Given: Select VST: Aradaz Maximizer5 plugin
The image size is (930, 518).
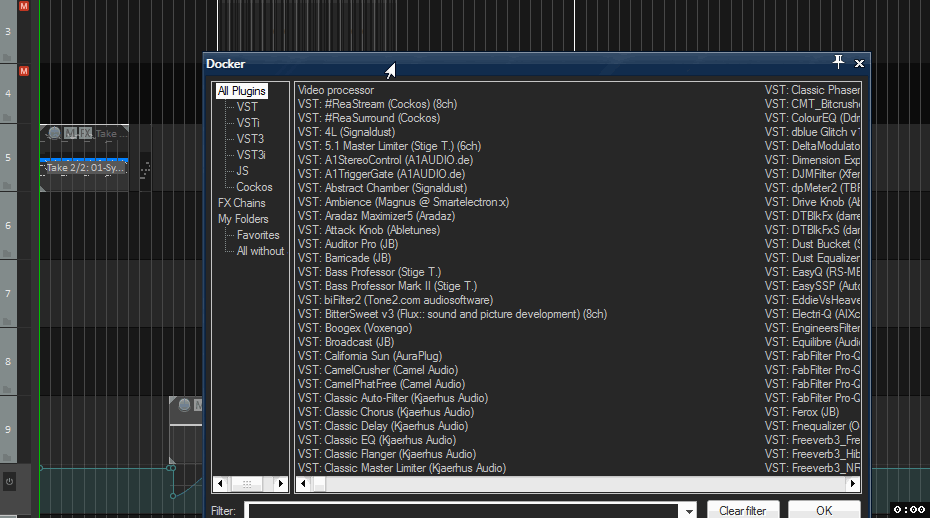Looking at the screenshot, I should 376,216.
